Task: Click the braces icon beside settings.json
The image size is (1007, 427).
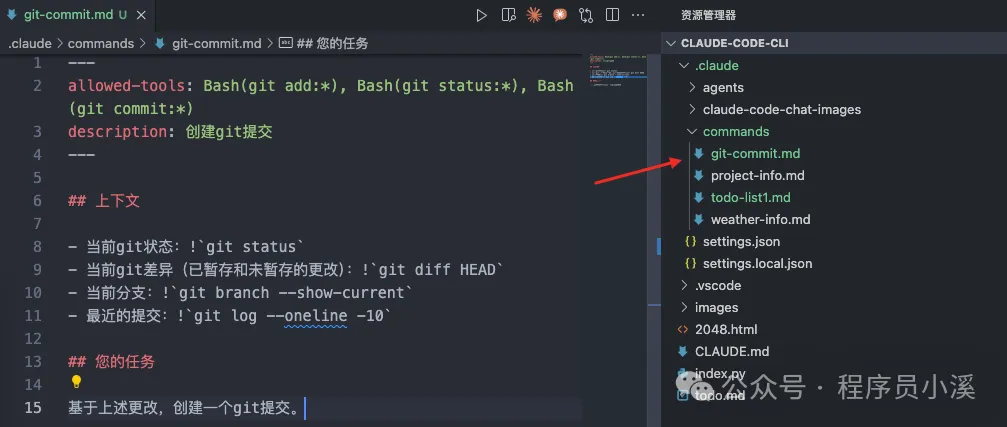Action: click(x=690, y=241)
